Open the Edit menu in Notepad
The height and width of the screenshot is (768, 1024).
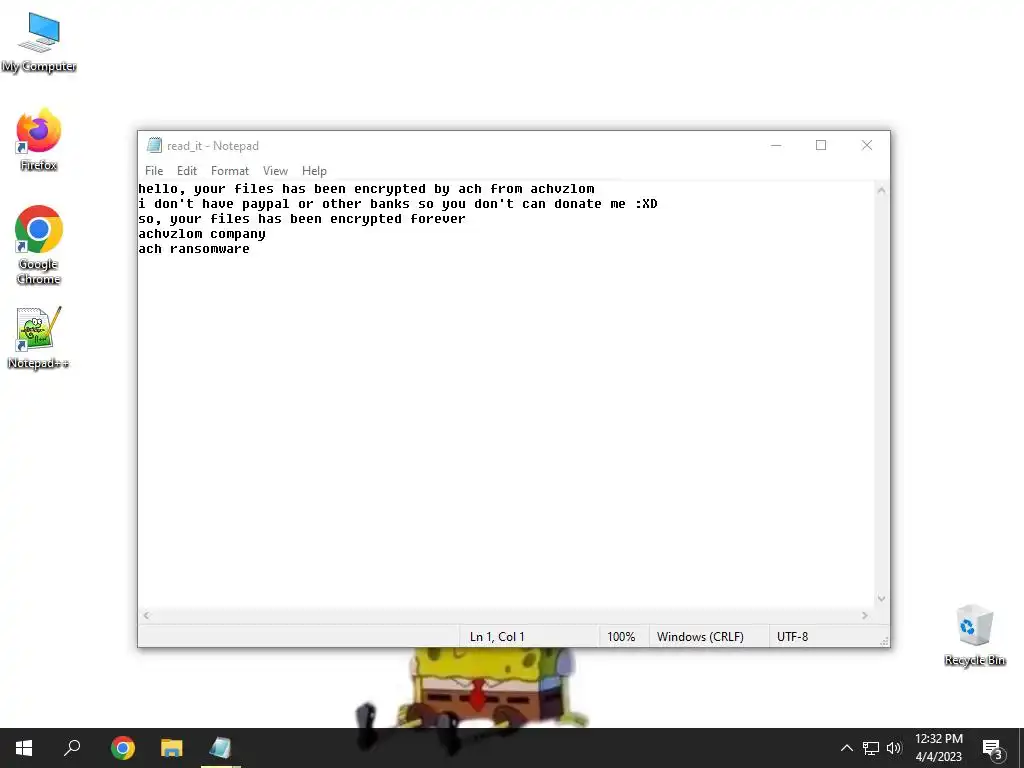(x=187, y=170)
